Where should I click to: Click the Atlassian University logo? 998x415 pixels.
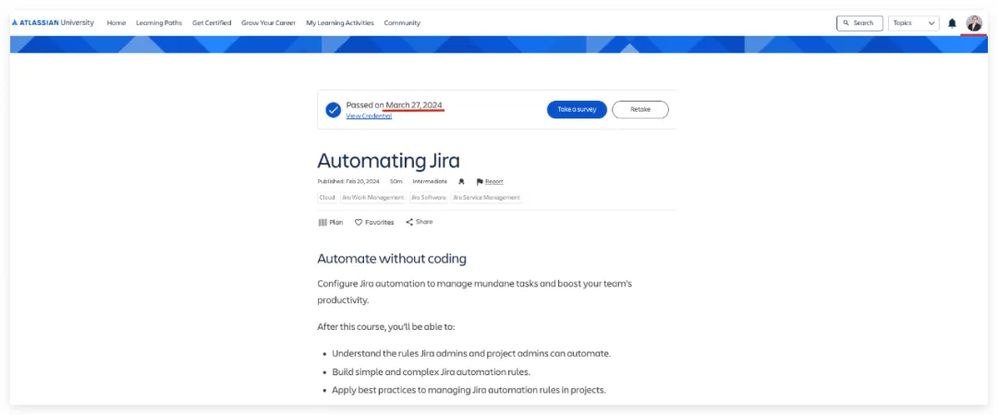click(53, 23)
